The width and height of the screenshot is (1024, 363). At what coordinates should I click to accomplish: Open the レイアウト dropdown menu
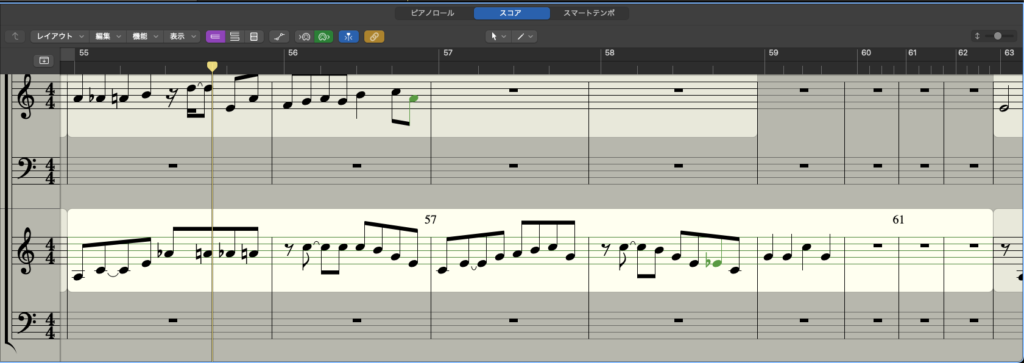(x=59, y=37)
